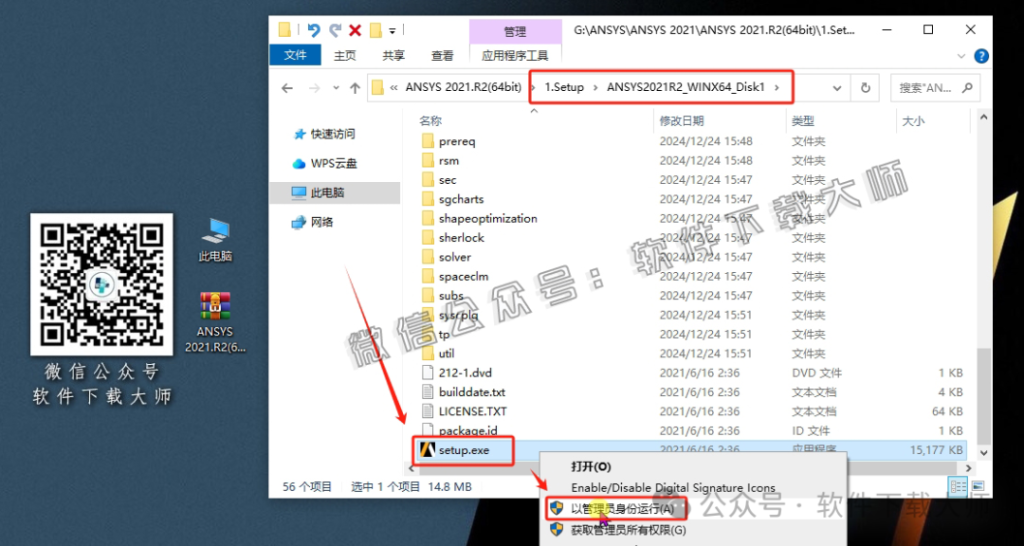Viewport: 1024px width, 546px height.
Task: Select 快速访问 in navigation pane
Action: pos(332,134)
